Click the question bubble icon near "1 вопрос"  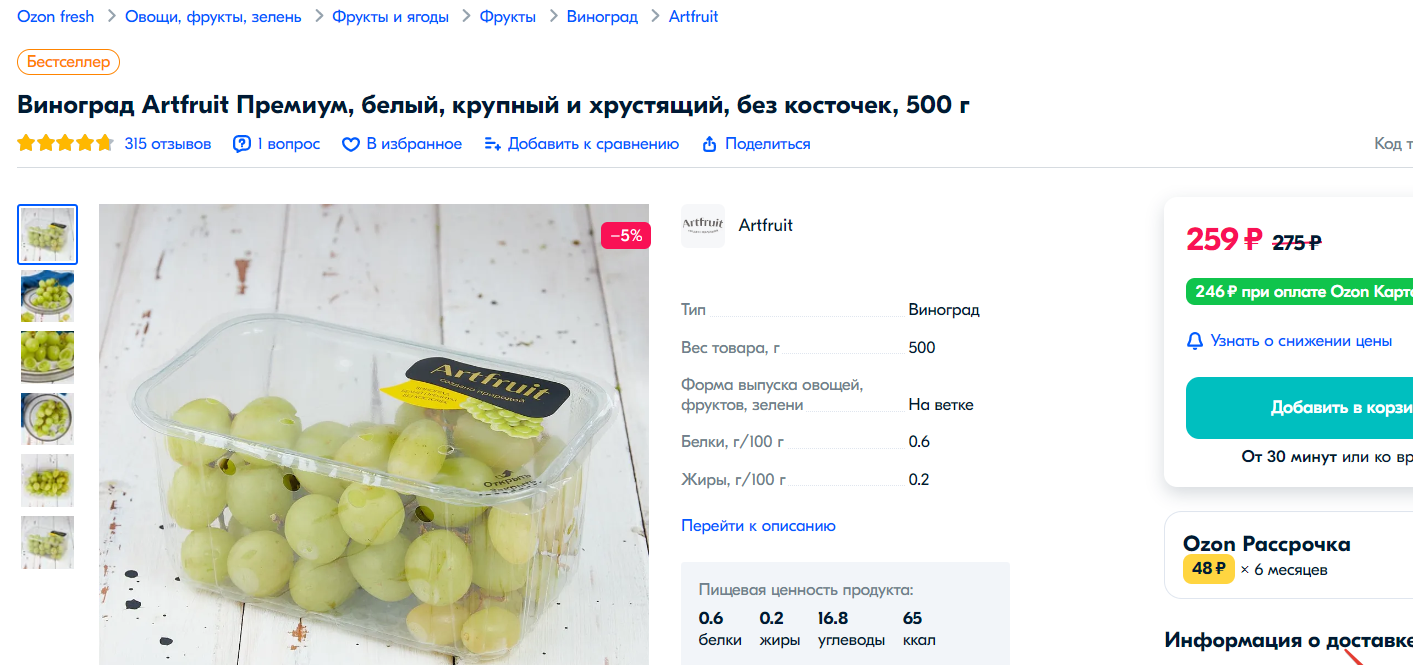(x=242, y=144)
